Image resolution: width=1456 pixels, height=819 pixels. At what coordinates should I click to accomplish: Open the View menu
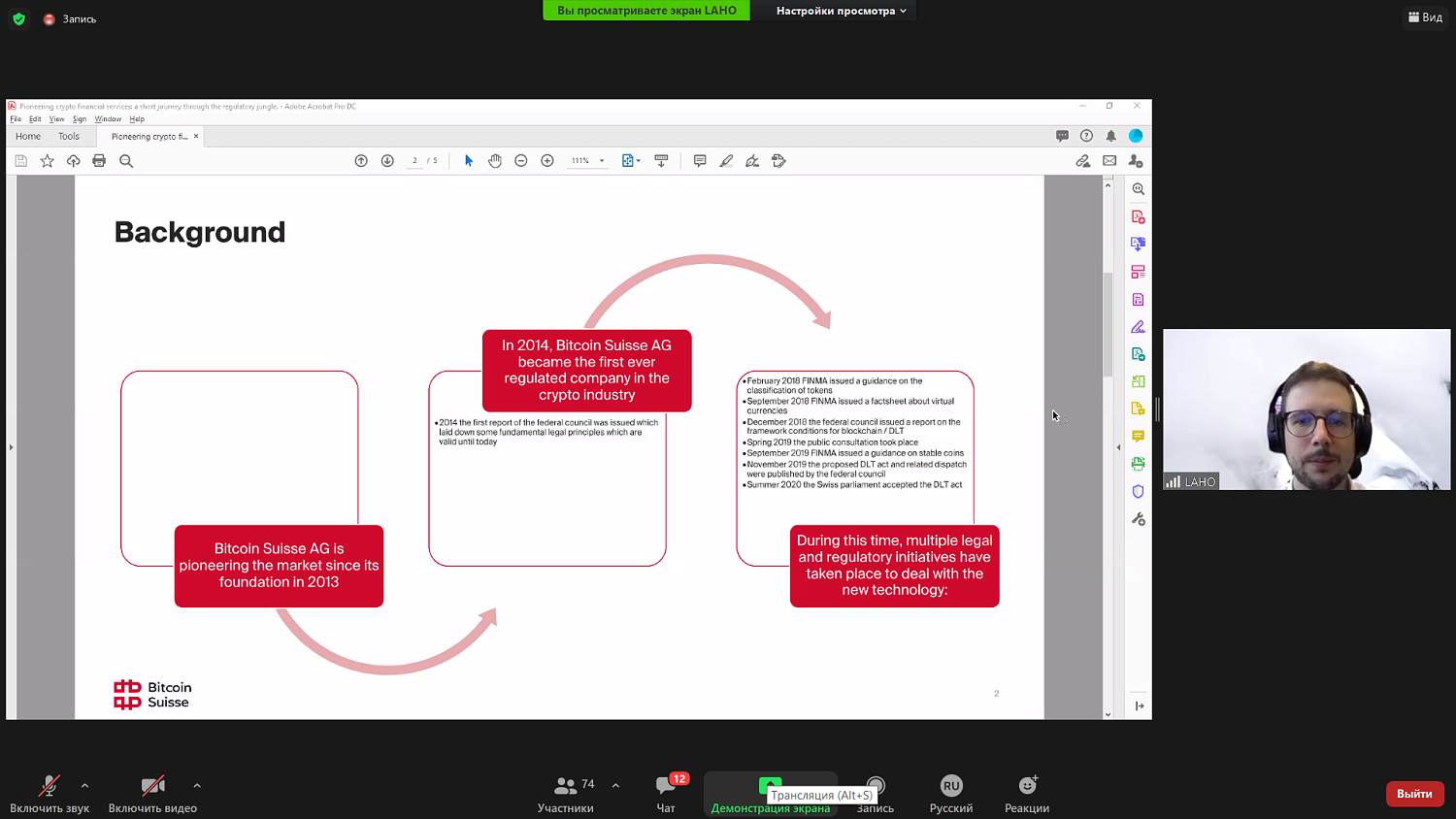pyautogui.click(x=57, y=119)
